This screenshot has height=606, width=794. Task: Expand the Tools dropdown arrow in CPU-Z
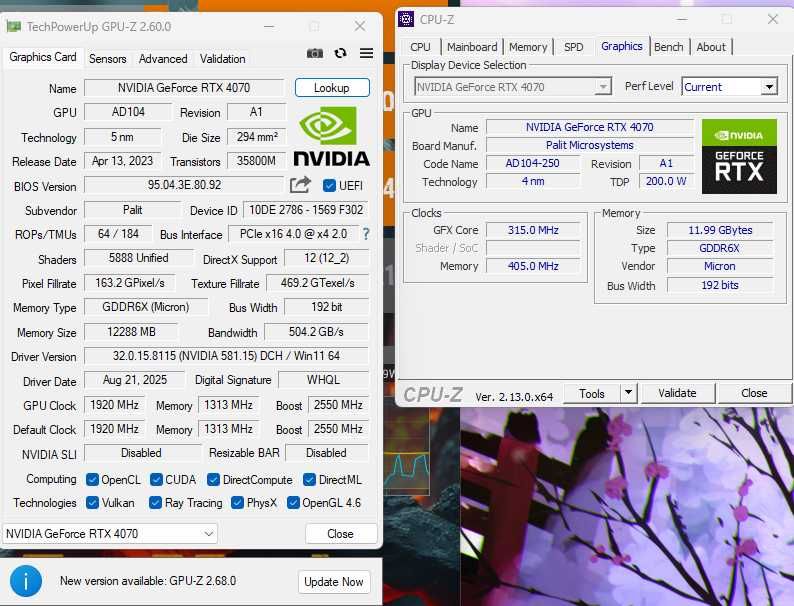pyautogui.click(x=628, y=393)
